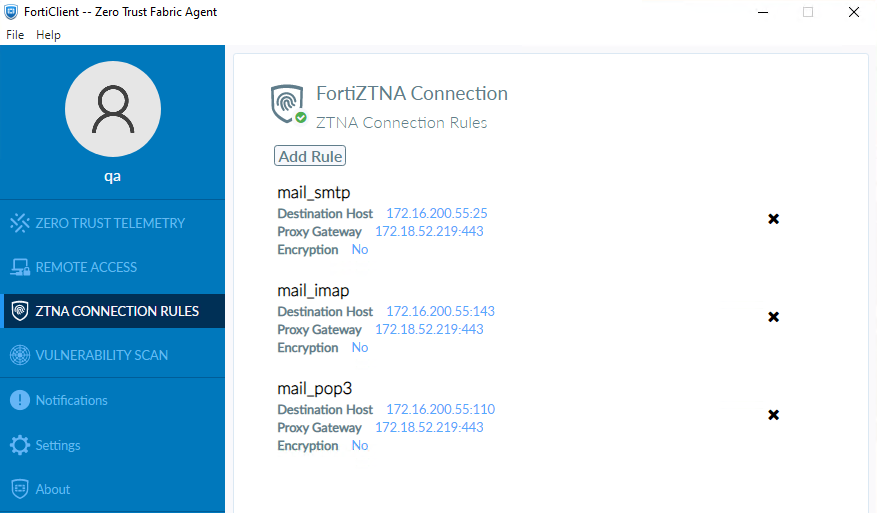Select the mail_smtp rule name

314,192
